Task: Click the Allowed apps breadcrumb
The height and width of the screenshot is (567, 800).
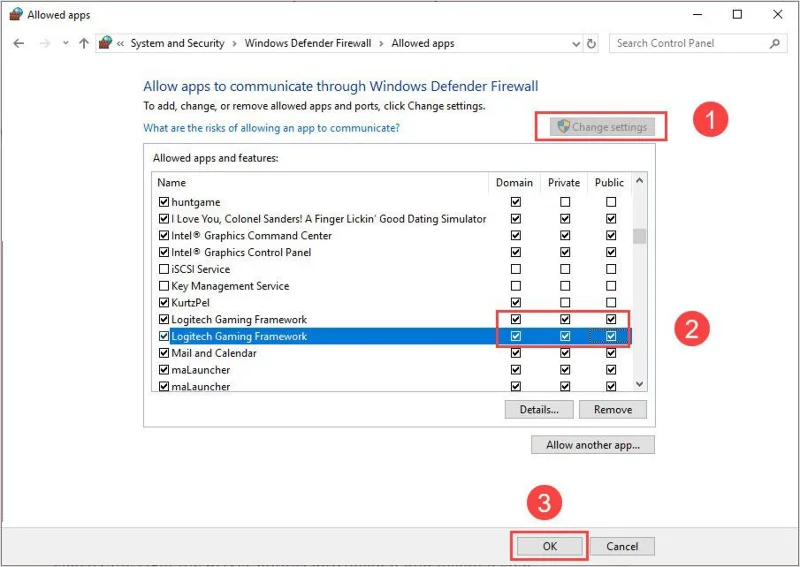Action: coord(423,43)
